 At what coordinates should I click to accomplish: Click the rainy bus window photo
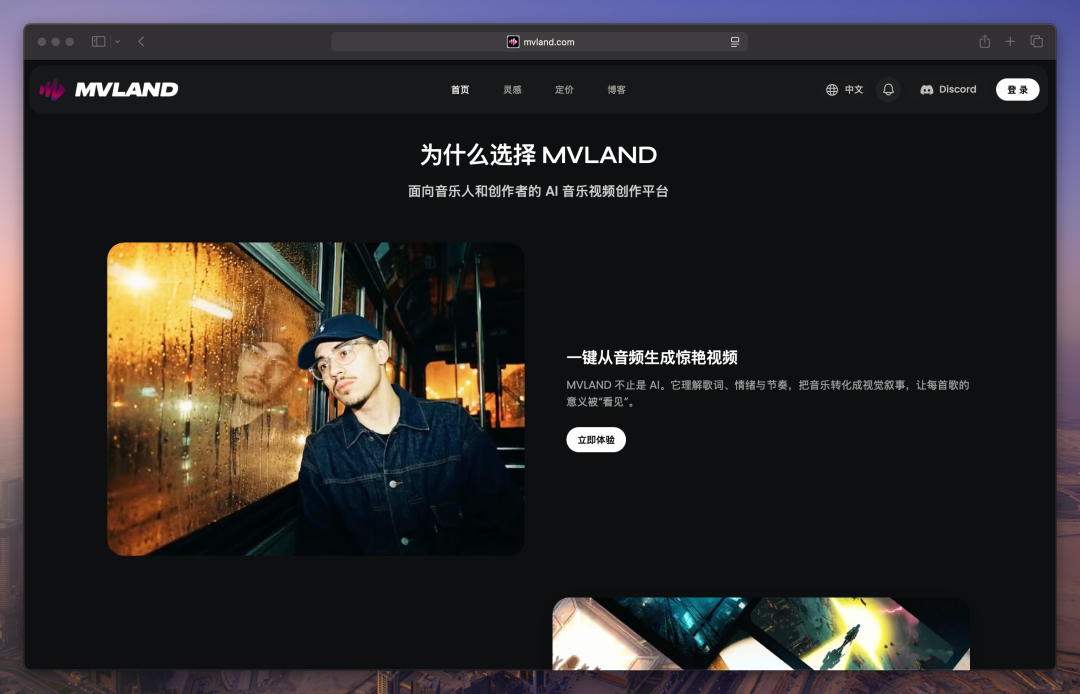pos(315,399)
